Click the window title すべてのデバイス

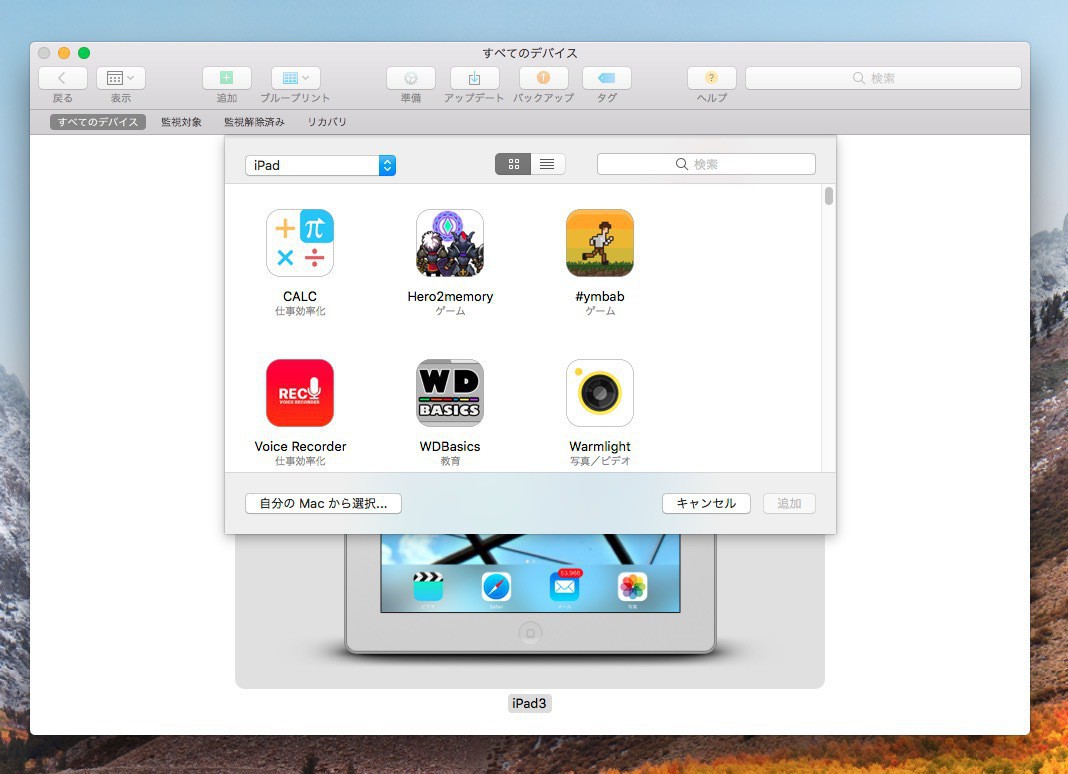pyautogui.click(x=530, y=53)
